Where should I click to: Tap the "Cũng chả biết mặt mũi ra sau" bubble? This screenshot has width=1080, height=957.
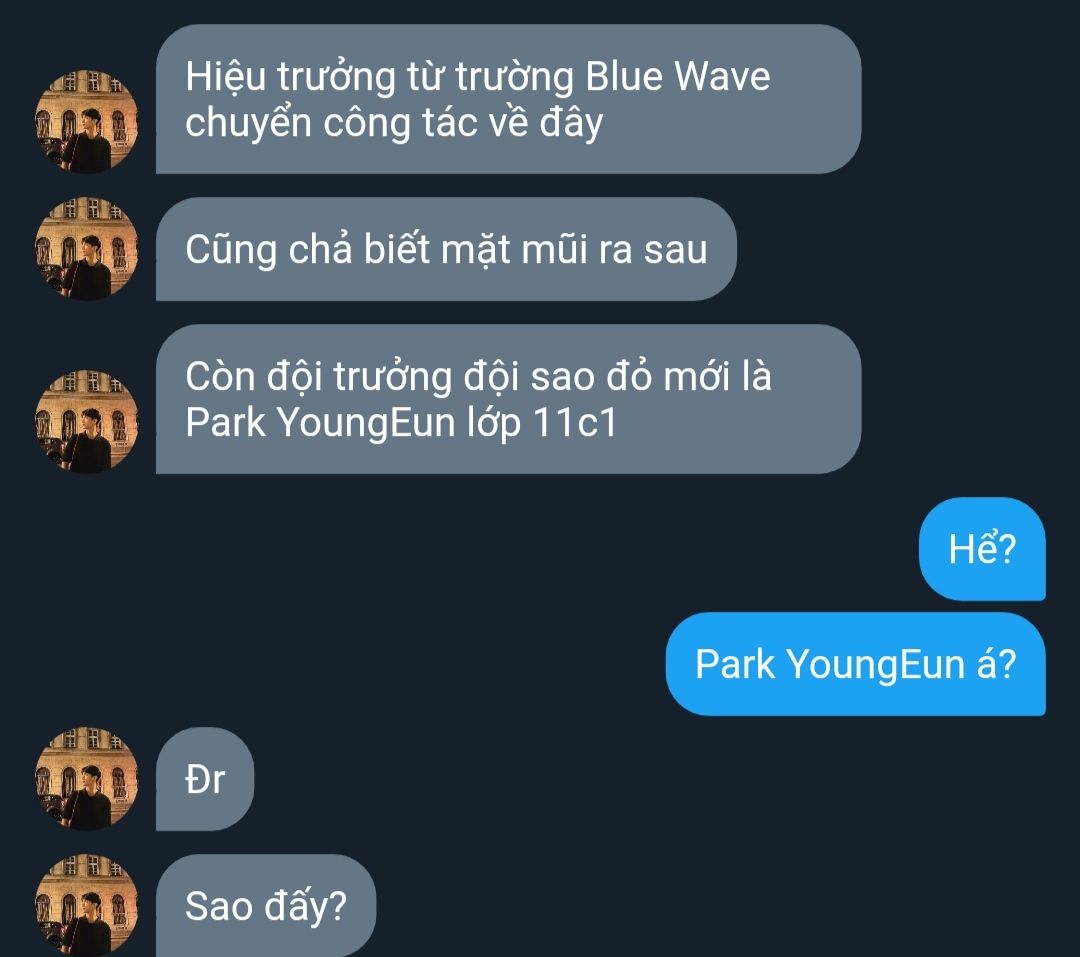pos(446,249)
